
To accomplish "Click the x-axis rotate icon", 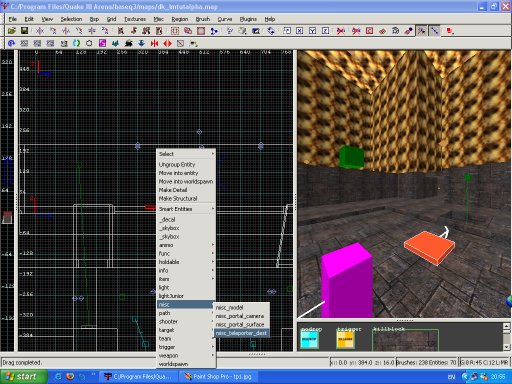I will coord(53,31).
